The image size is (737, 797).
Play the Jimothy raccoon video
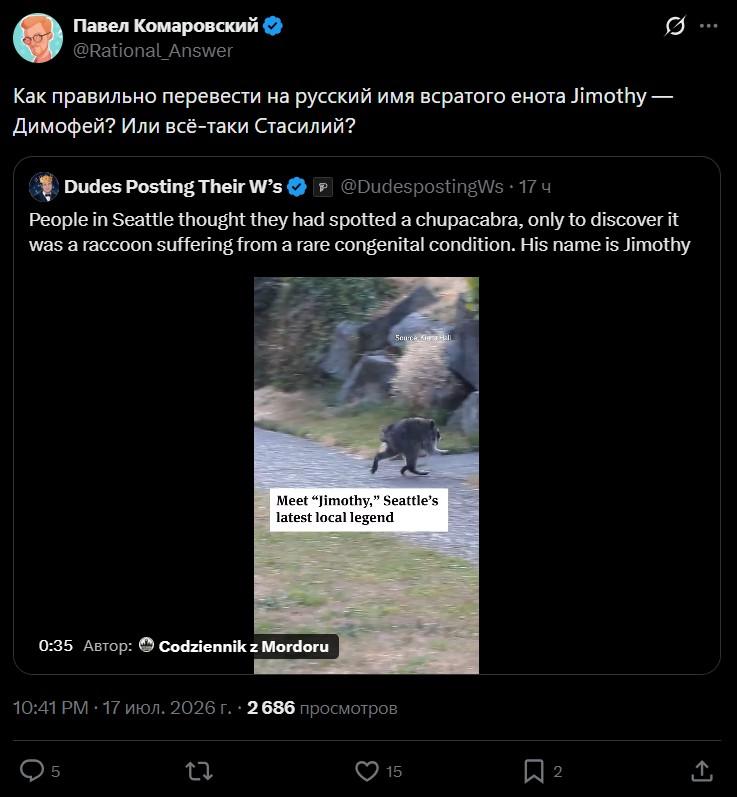click(366, 475)
